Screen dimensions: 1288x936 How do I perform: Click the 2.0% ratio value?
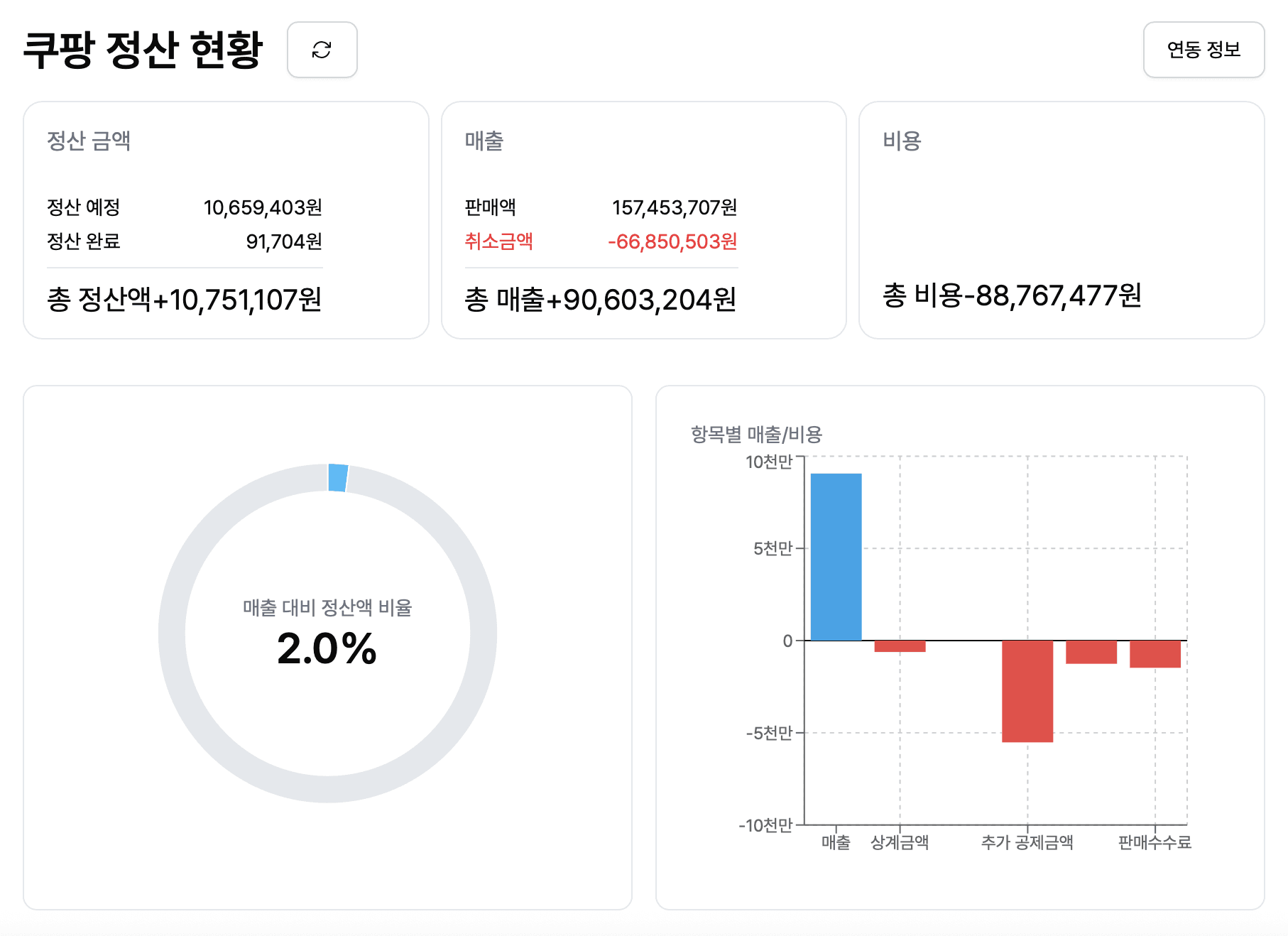(327, 648)
